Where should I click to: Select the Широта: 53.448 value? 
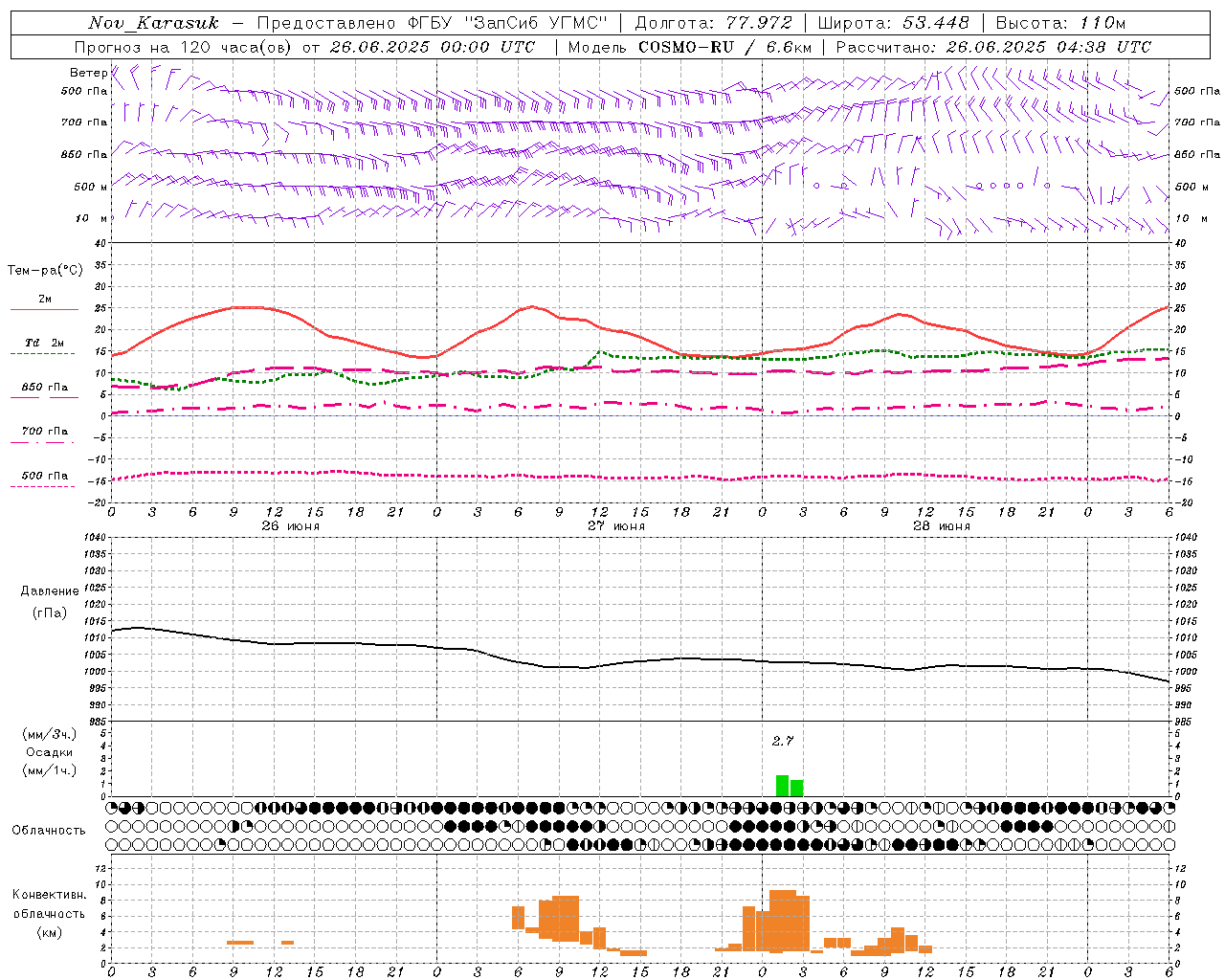893,23
